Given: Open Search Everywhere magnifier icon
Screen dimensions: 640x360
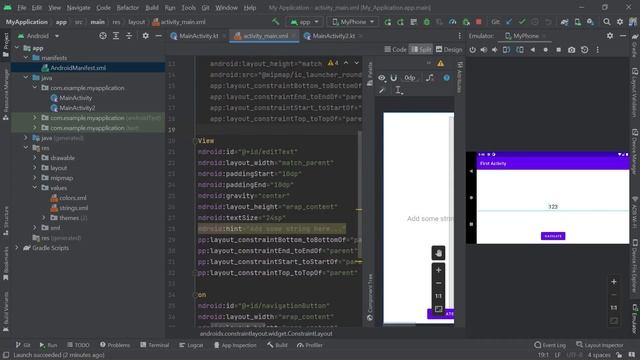Looking at the screenshot, I should [607, 22].
